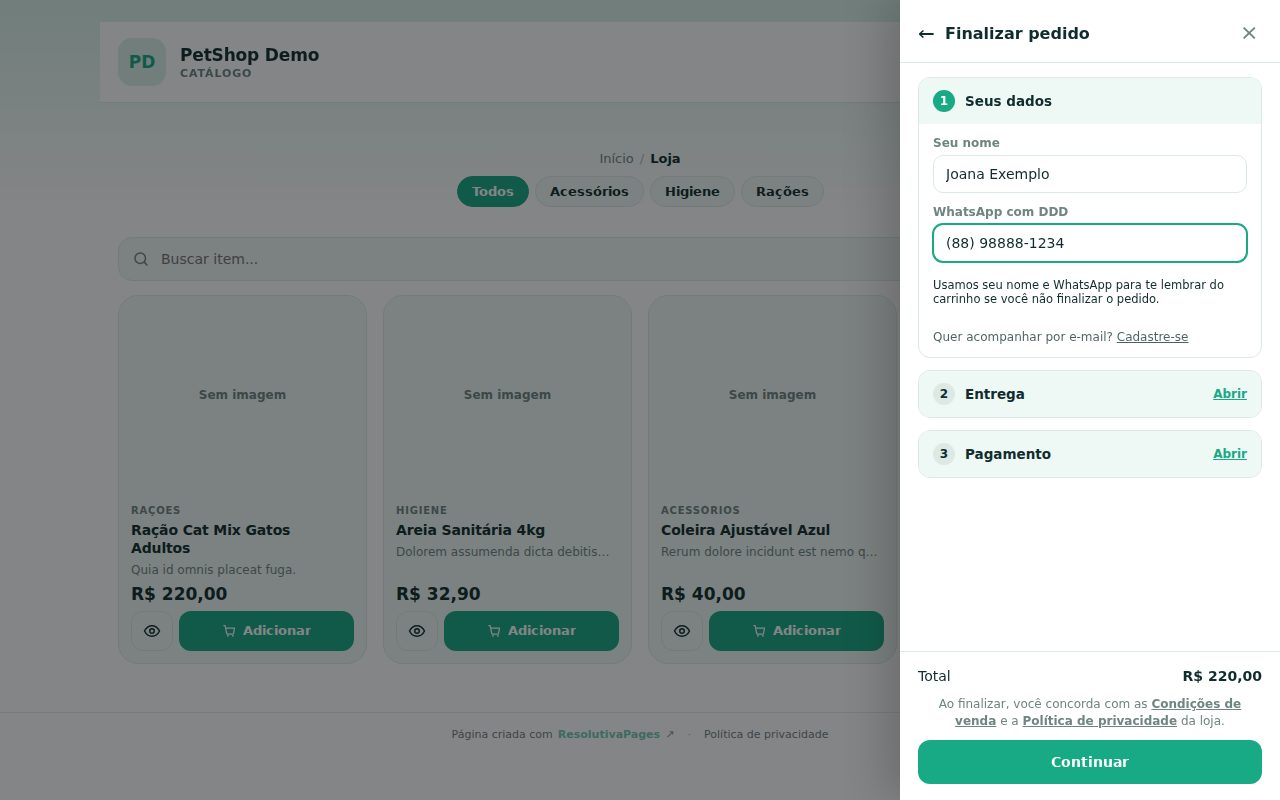
Task: Open the ResolutivaPages footer link
Action: (616, 734)
